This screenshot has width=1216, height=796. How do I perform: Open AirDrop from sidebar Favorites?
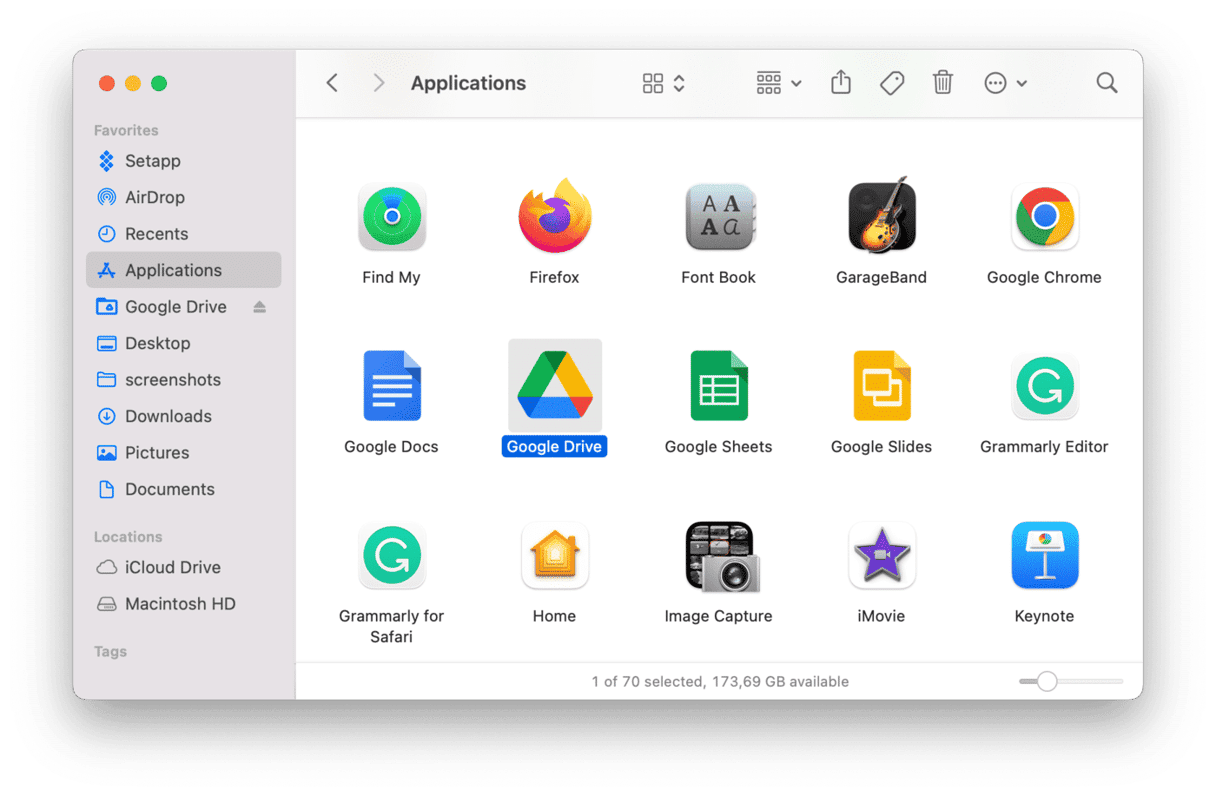click(x=154, y=197)
